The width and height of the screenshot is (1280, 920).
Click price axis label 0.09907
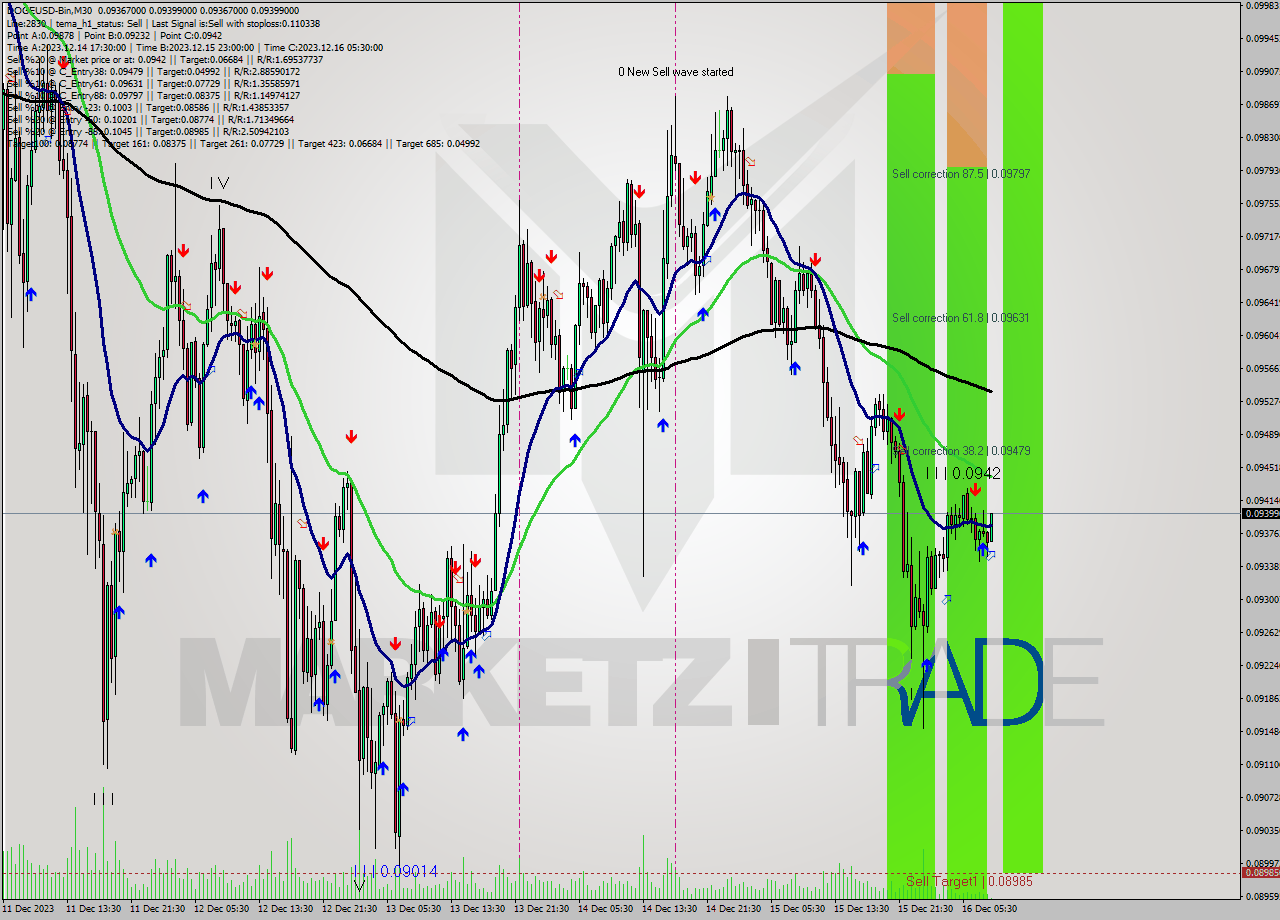(x=1262, y=71)
